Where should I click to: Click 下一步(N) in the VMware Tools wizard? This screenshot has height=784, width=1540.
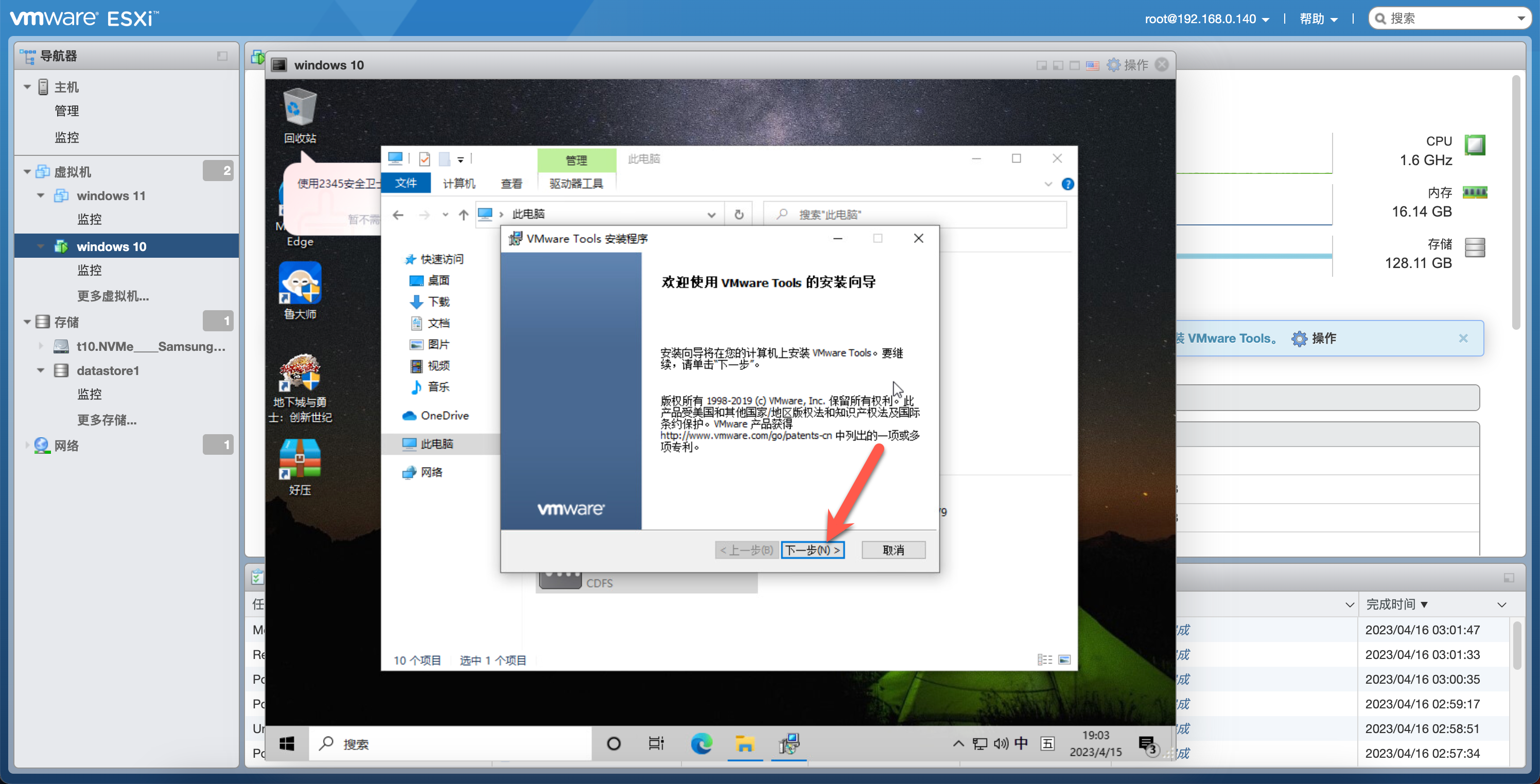[x=813, y=550]
